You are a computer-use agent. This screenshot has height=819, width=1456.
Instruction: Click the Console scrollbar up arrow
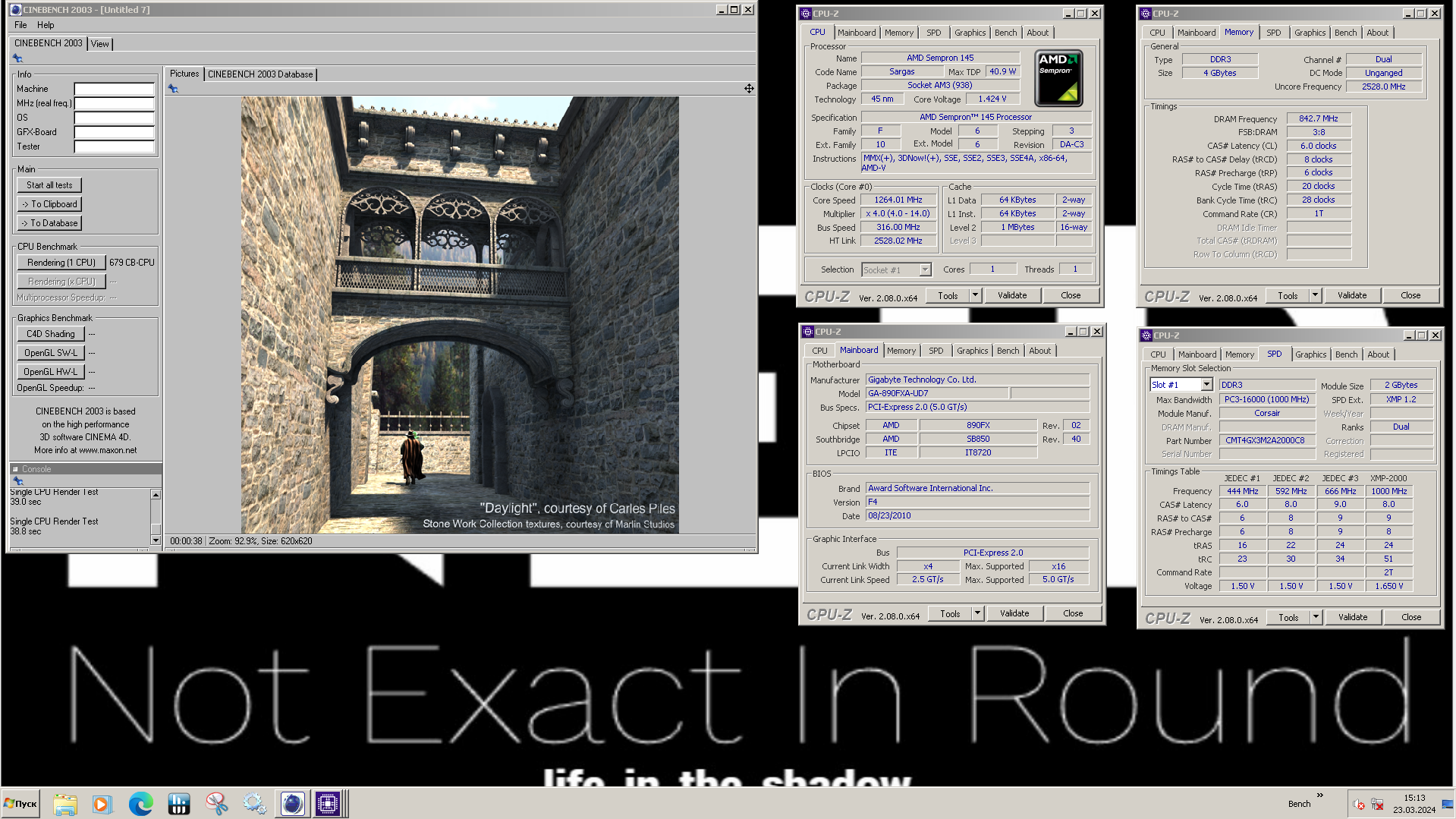[156, 494]
